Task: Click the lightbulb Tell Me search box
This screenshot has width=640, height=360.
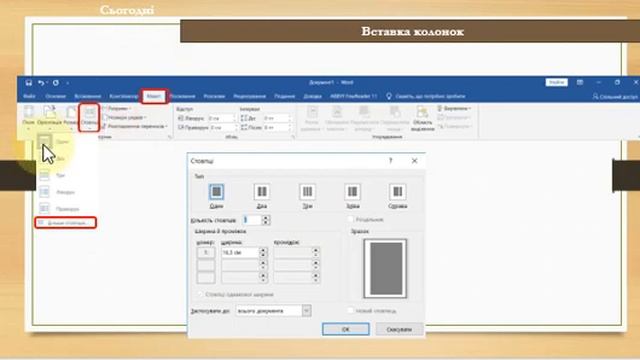Action: 425,96
